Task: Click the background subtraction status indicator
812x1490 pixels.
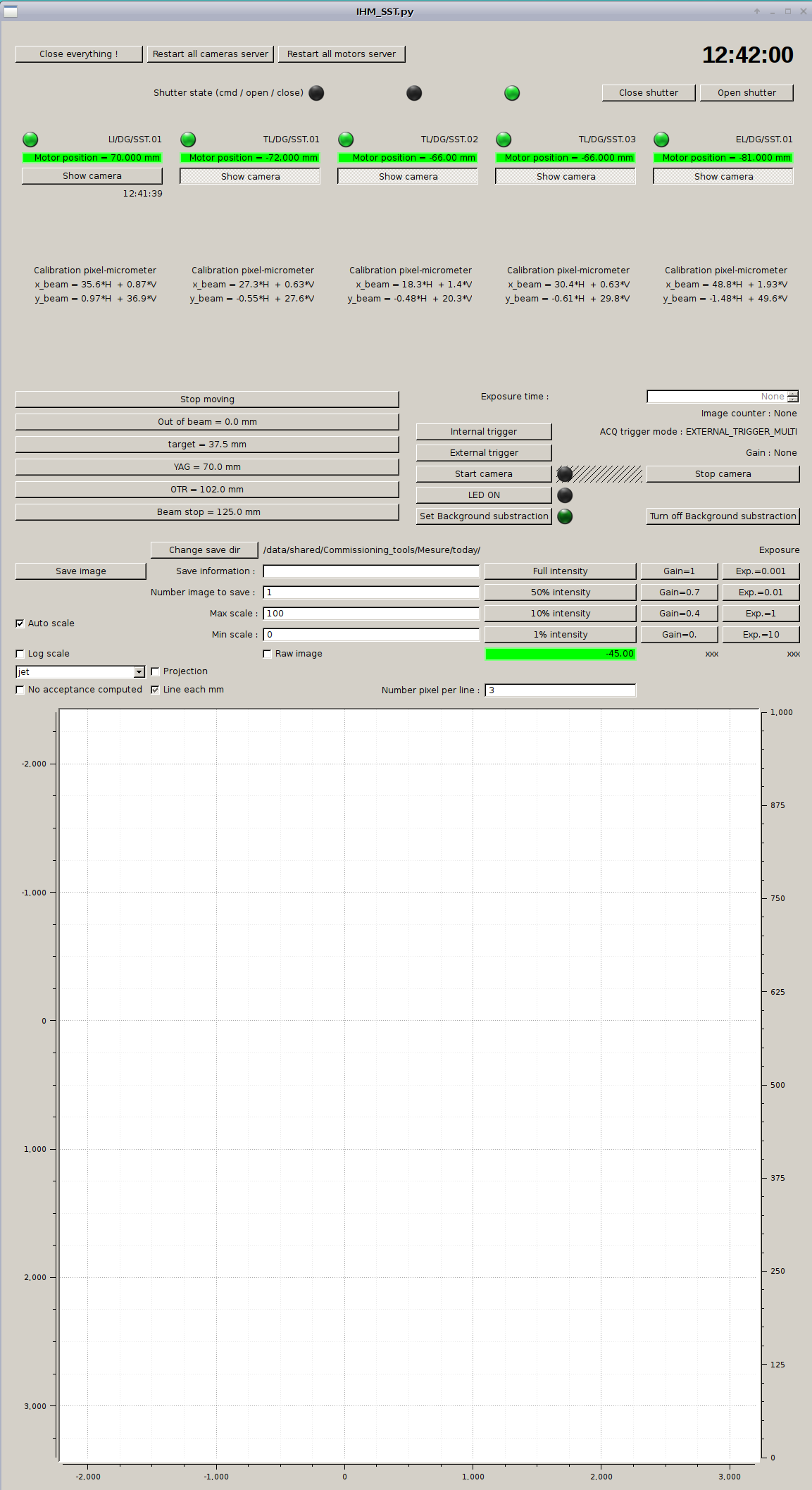Action: point(565,516)
